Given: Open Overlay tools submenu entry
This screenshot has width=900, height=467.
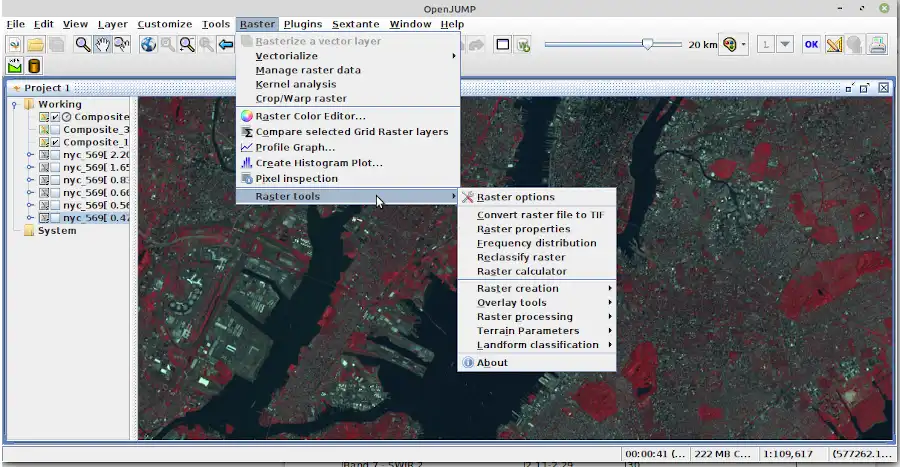Looking at the screenshot, I should click(x=537, y=303).
